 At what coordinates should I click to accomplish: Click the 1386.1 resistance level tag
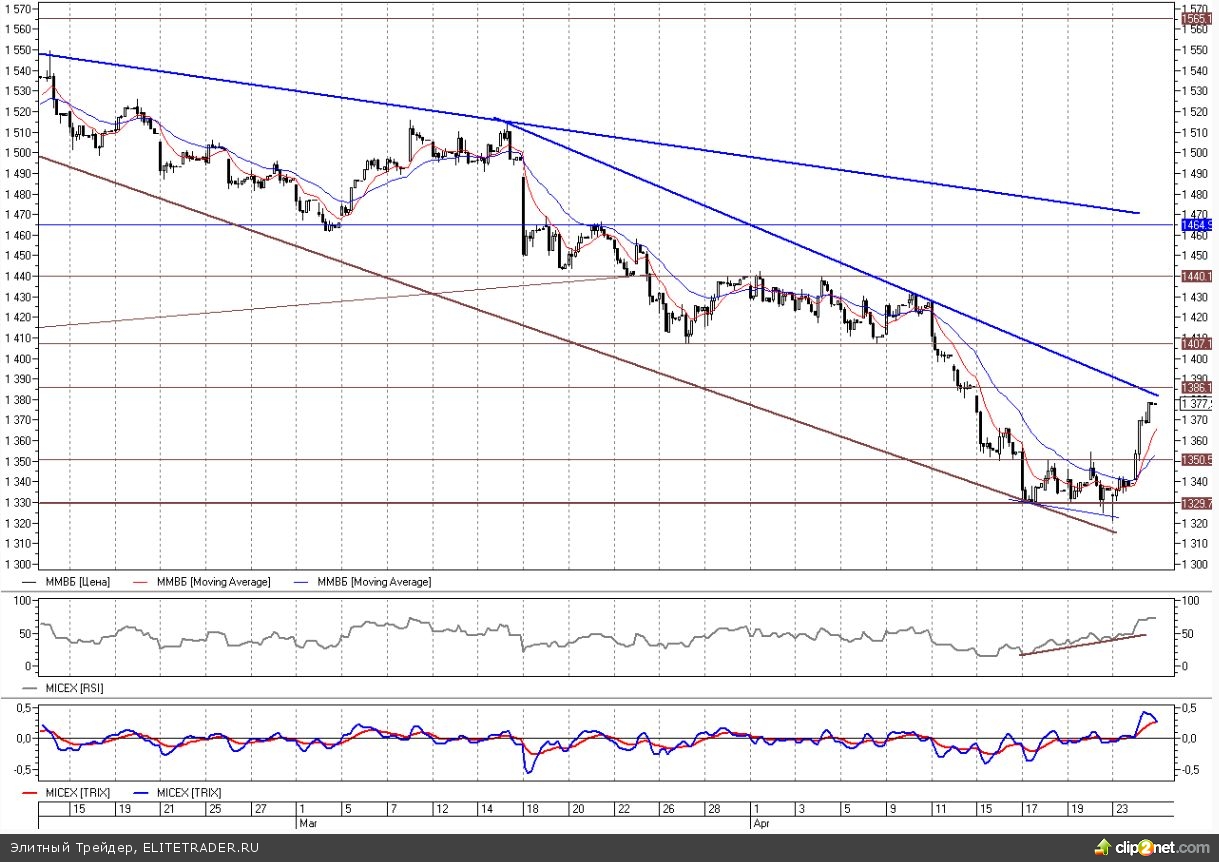(1197, 387)
